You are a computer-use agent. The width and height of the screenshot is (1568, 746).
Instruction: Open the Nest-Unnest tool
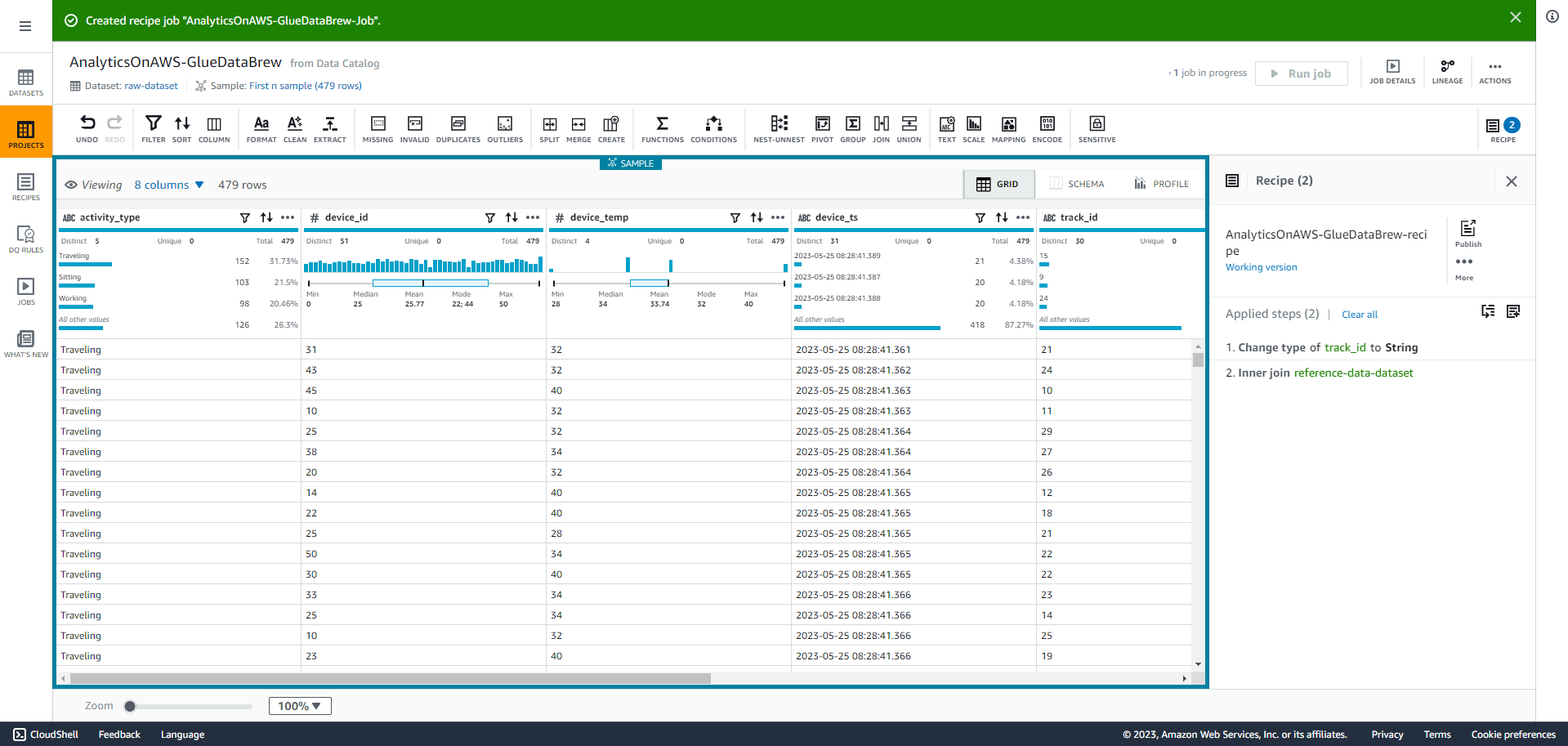click(x=779, y=129)
